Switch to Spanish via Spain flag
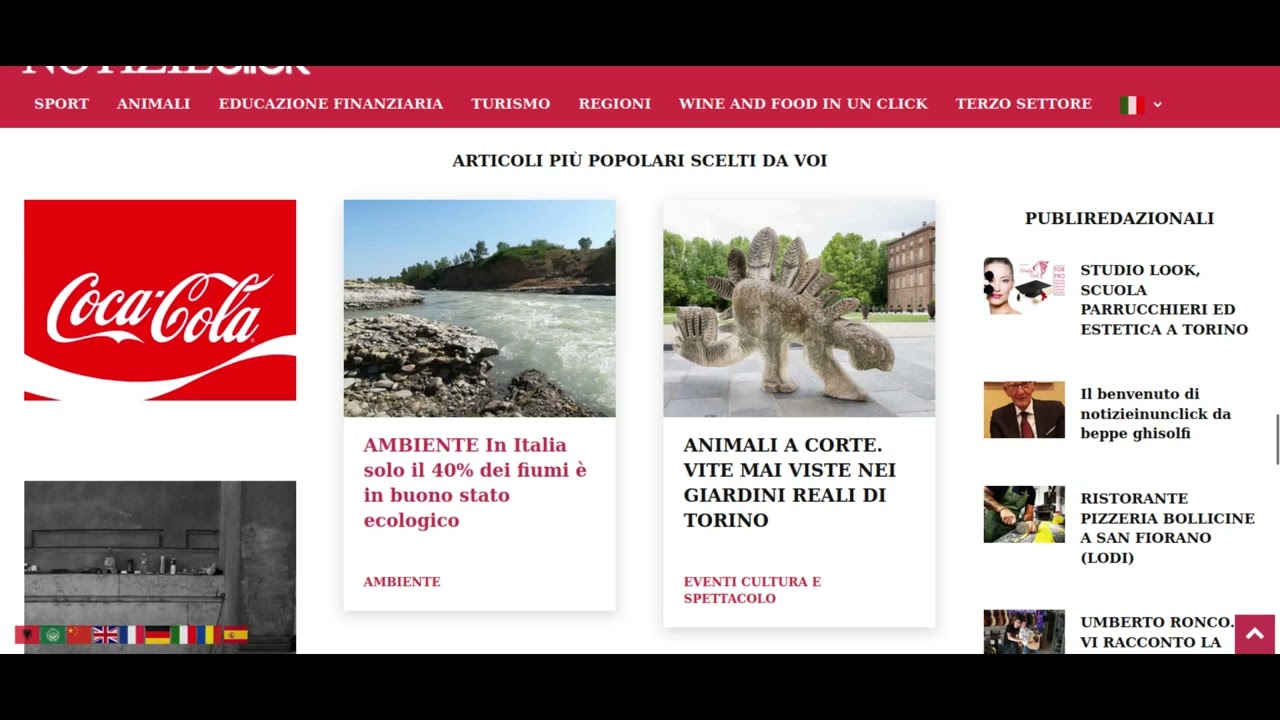Screen dimensions: 1280x720 click(x=235, y=635)
